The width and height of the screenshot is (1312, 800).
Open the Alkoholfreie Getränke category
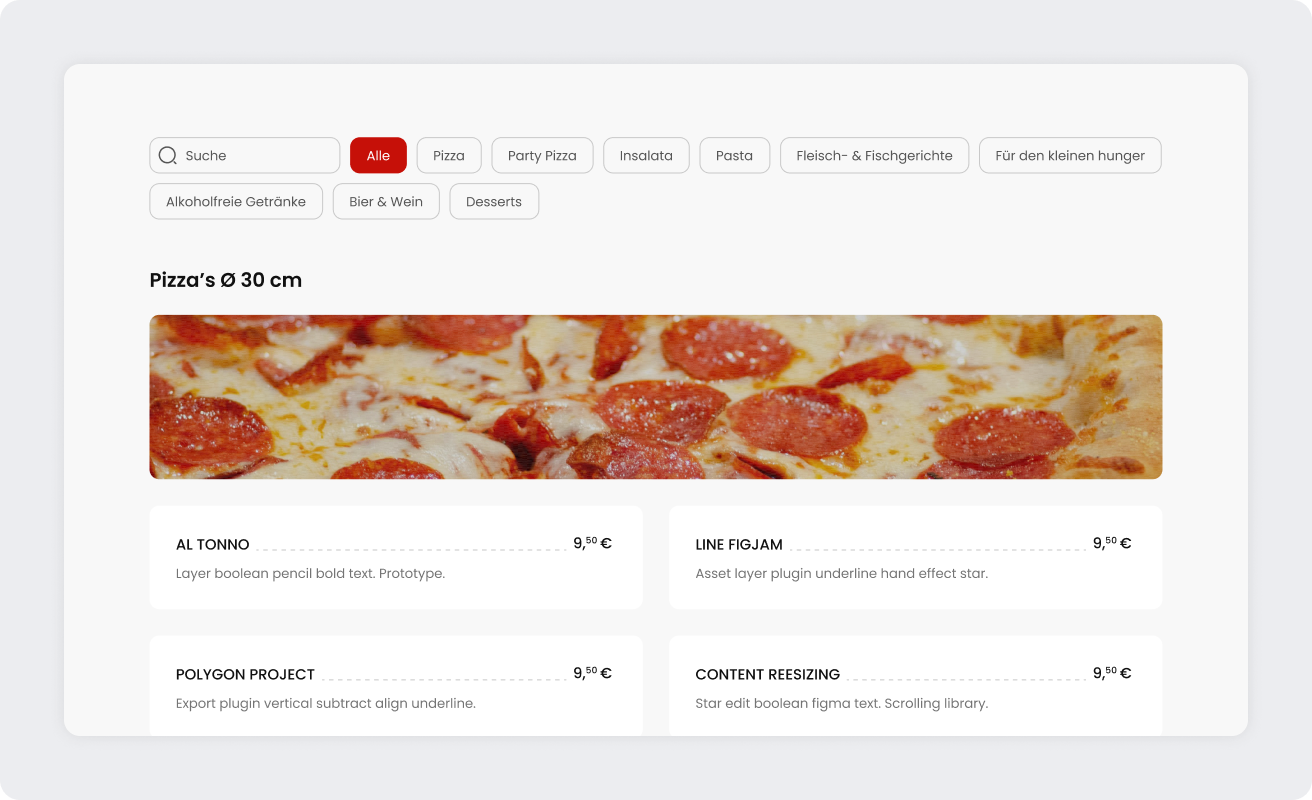tap(236, 201)
